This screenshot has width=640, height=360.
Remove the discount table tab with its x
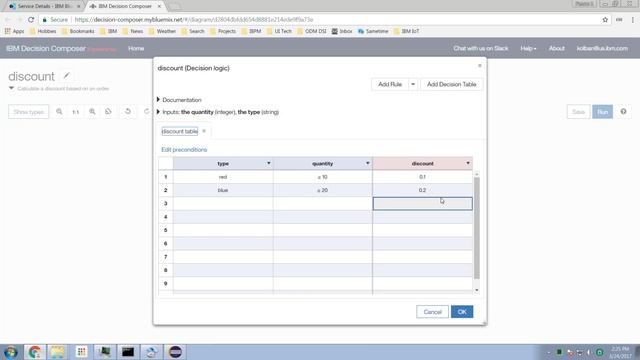[204, 131]
